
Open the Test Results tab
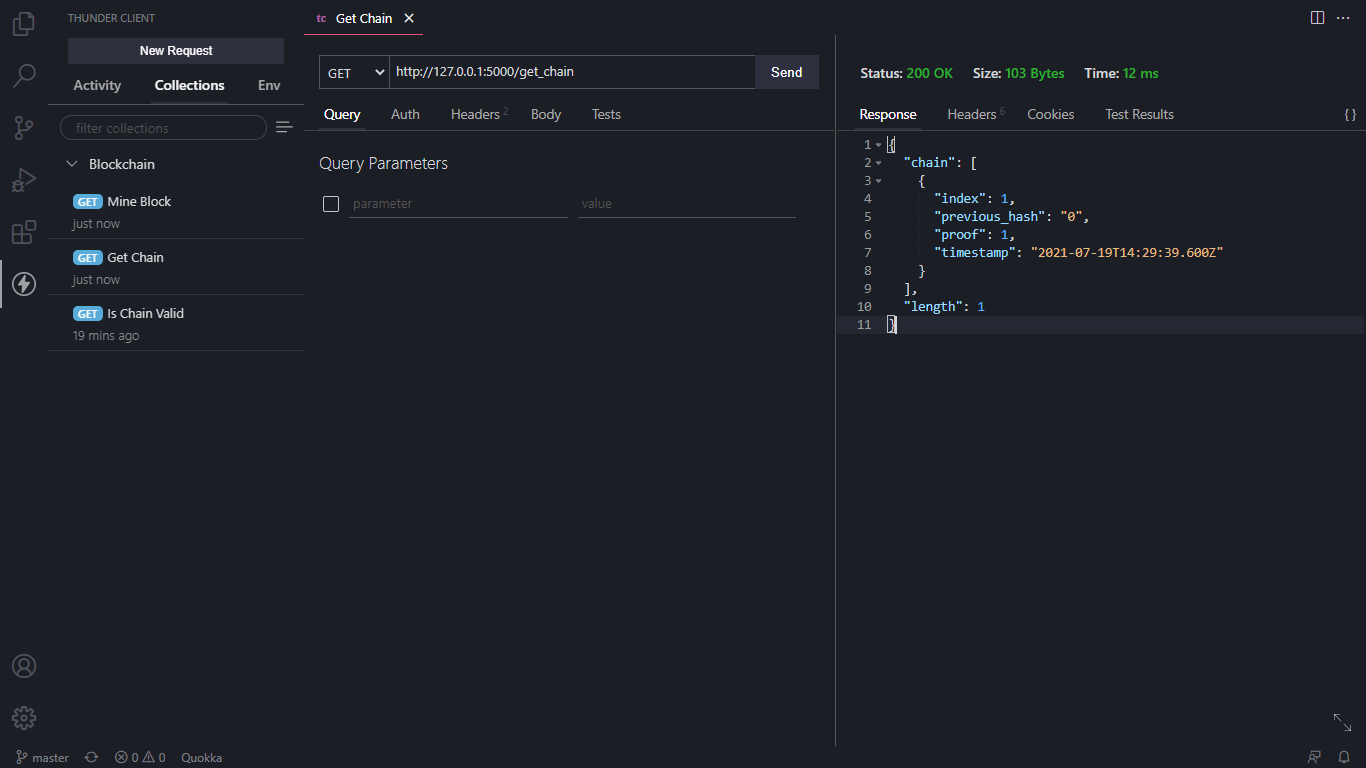pos(1139,115)
